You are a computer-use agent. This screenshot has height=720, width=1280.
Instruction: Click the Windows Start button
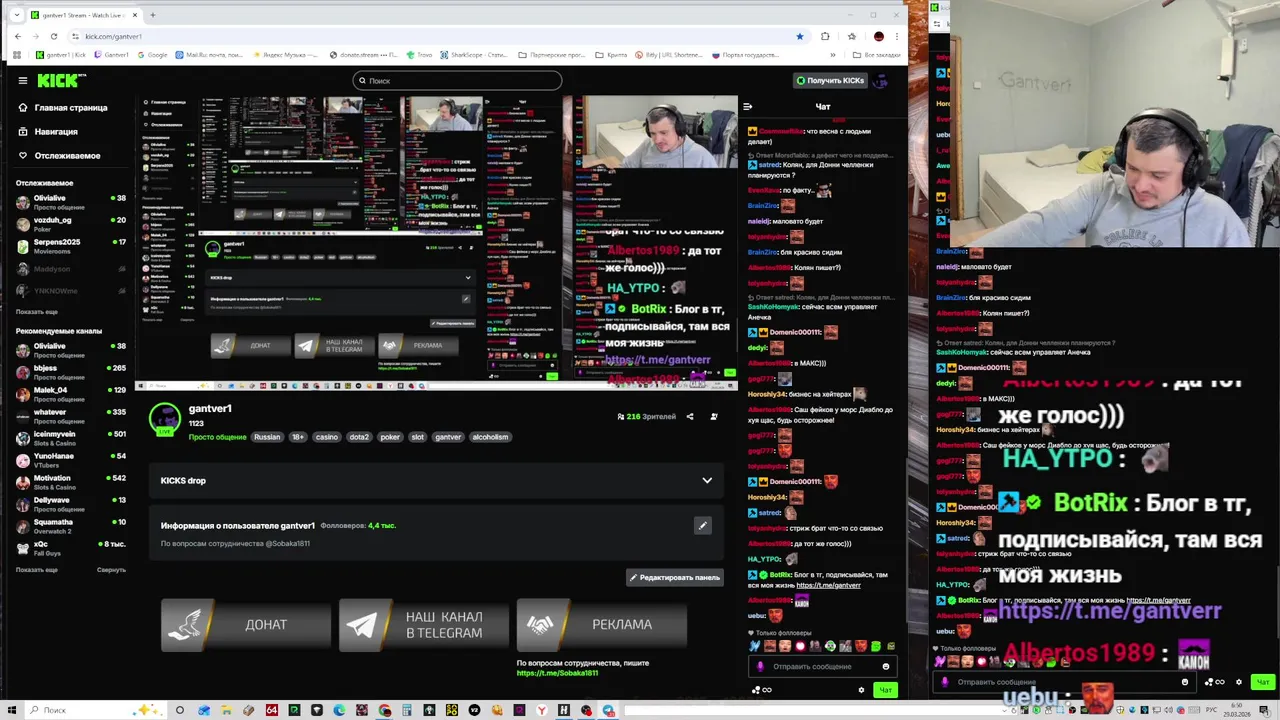point(11,710)
